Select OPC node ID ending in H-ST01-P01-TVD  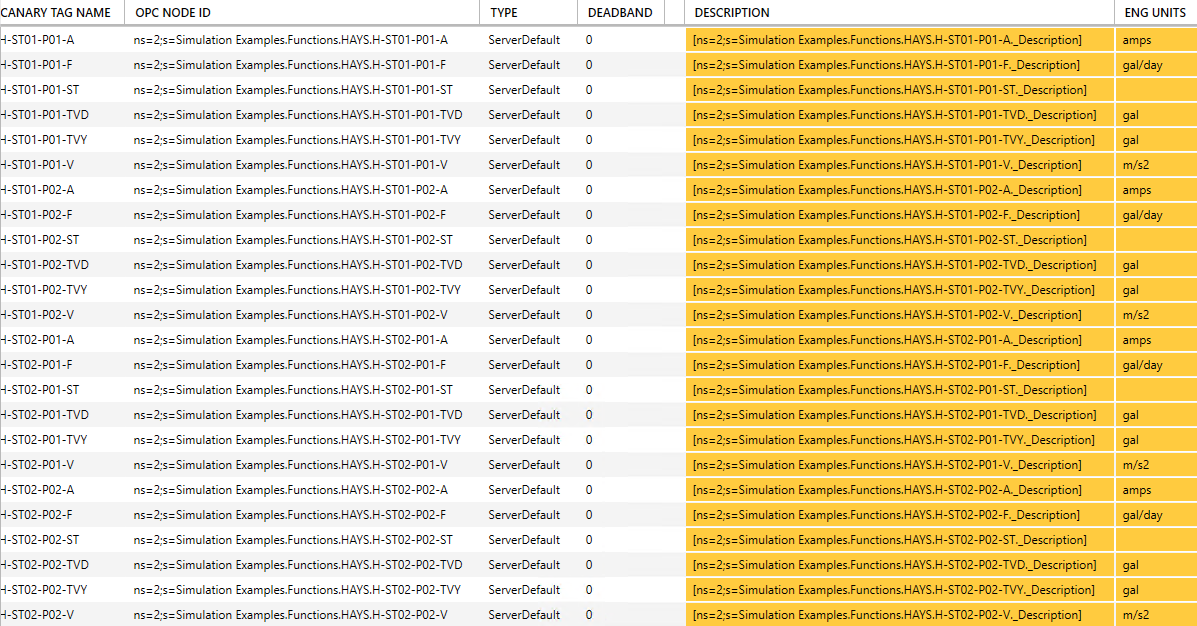(298, 115)
